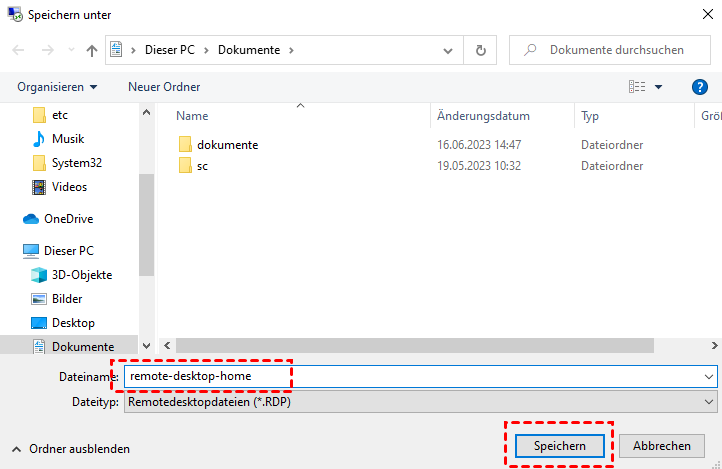Click the Back navigation arrow
Screen dimensions: 722x469
[x=18, y=50]
